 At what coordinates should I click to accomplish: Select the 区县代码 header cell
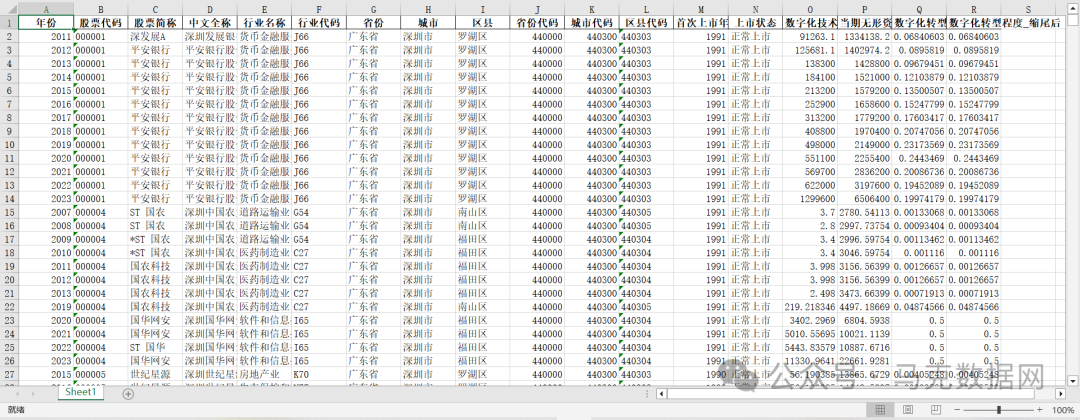click(646, 23)
